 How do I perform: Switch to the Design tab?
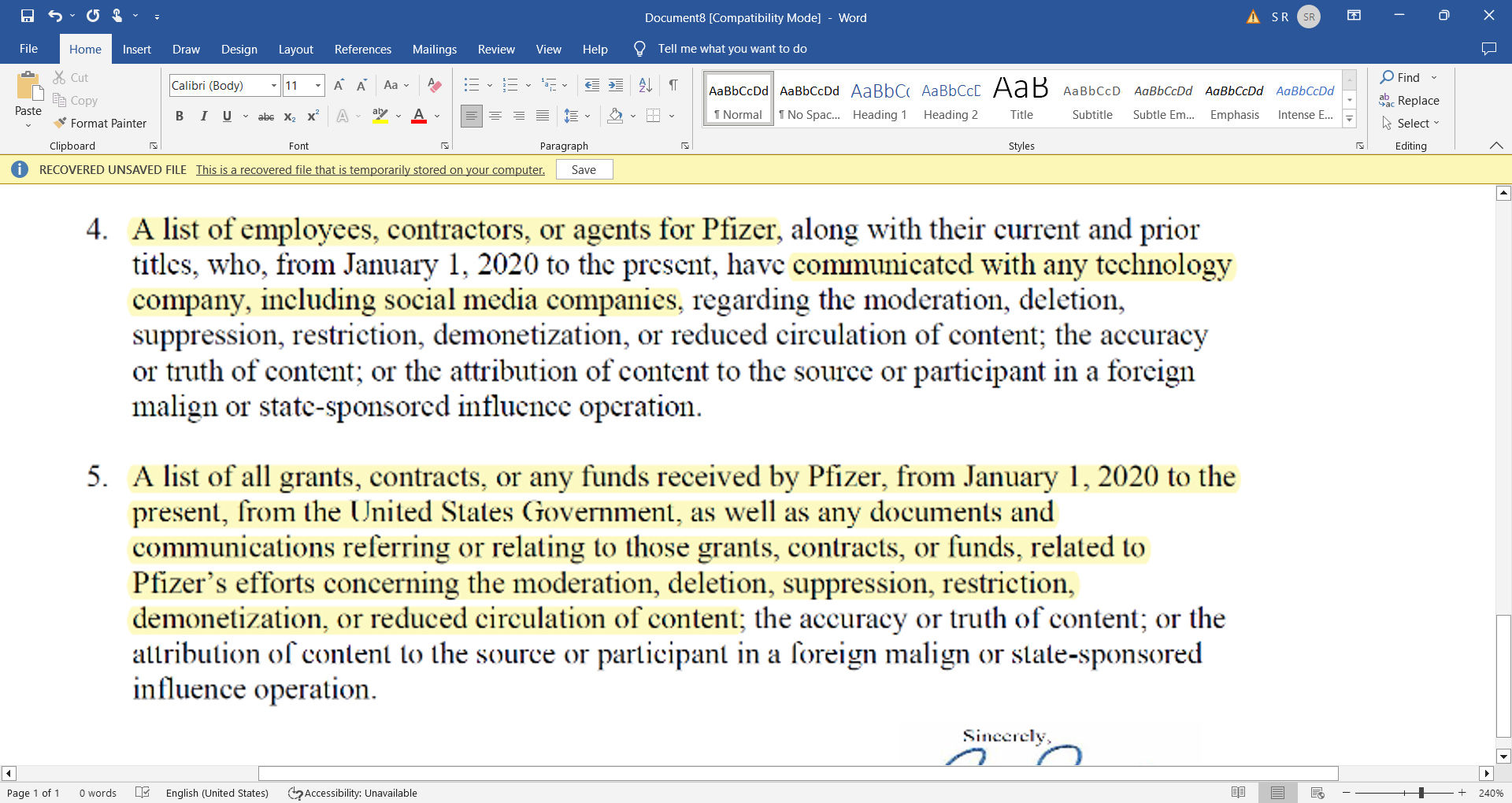239,49
